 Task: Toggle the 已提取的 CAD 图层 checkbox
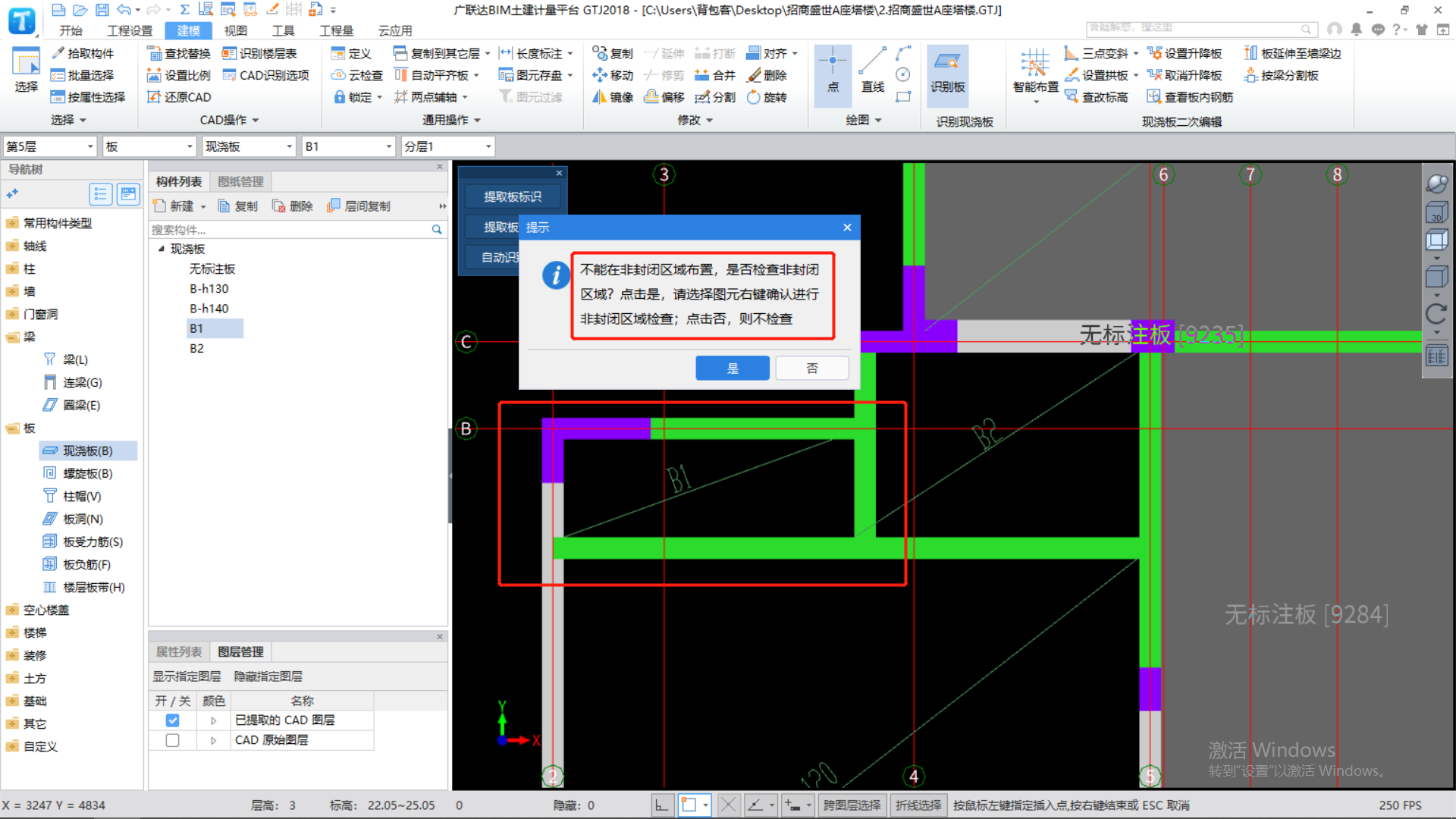[x=173, y=720]
